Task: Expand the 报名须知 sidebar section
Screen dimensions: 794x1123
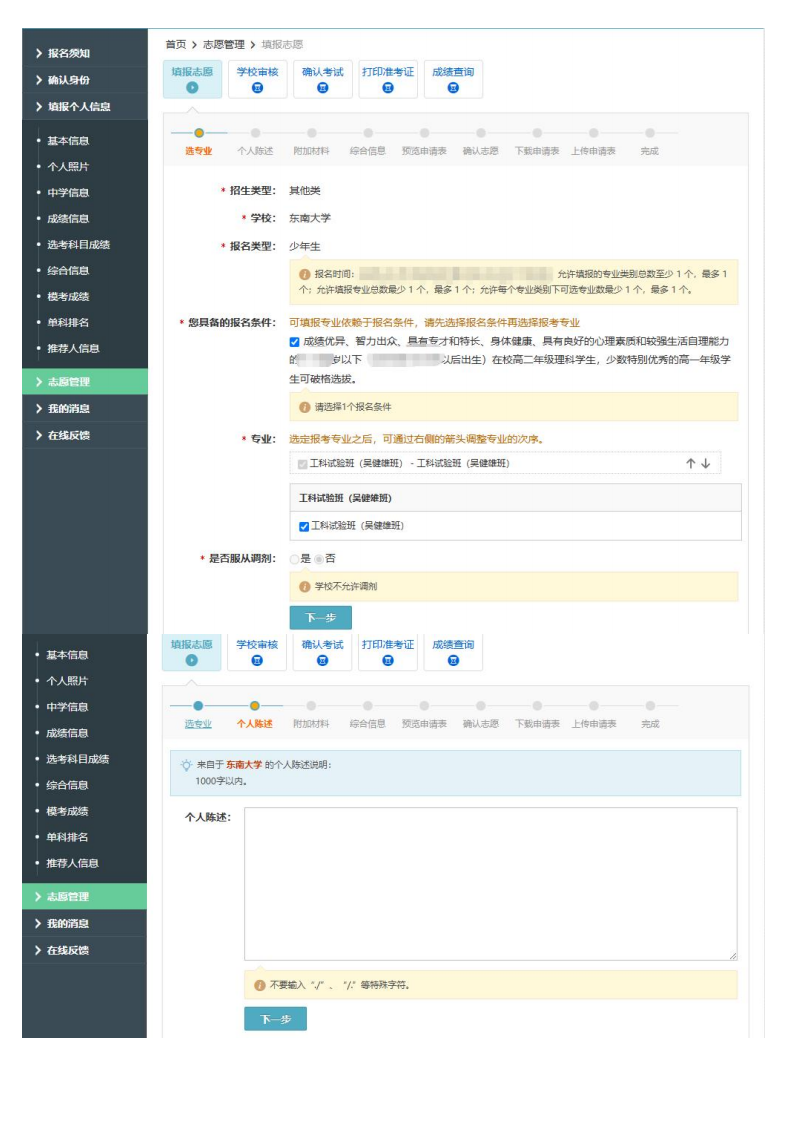Action: pos(84,53)
